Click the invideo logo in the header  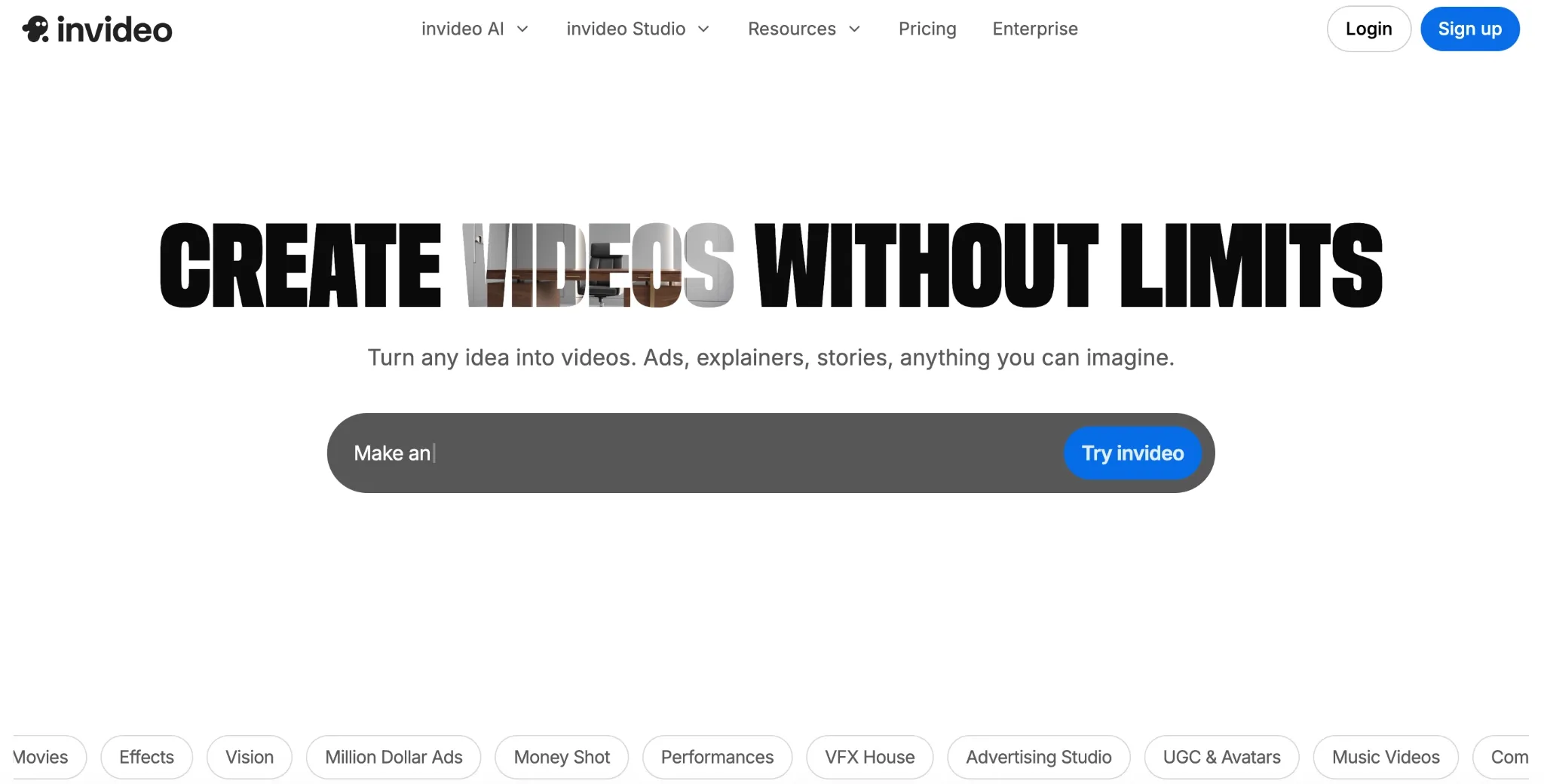[97, 29]
